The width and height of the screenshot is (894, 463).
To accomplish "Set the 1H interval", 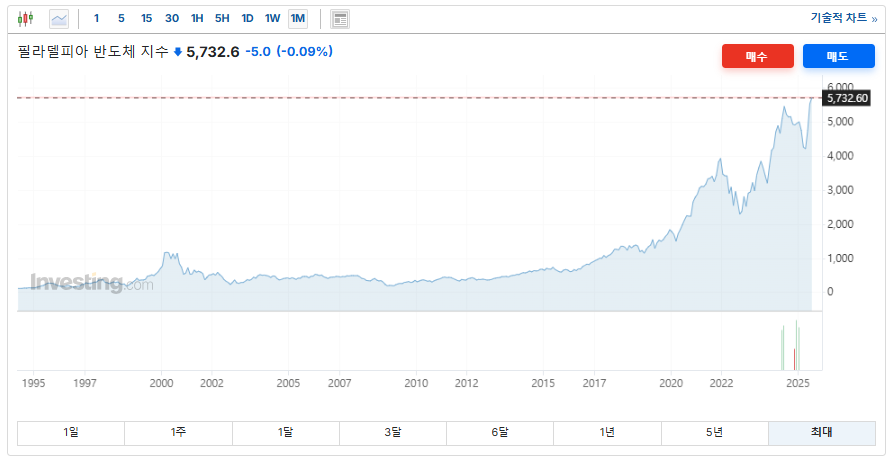I will [197, 19].
